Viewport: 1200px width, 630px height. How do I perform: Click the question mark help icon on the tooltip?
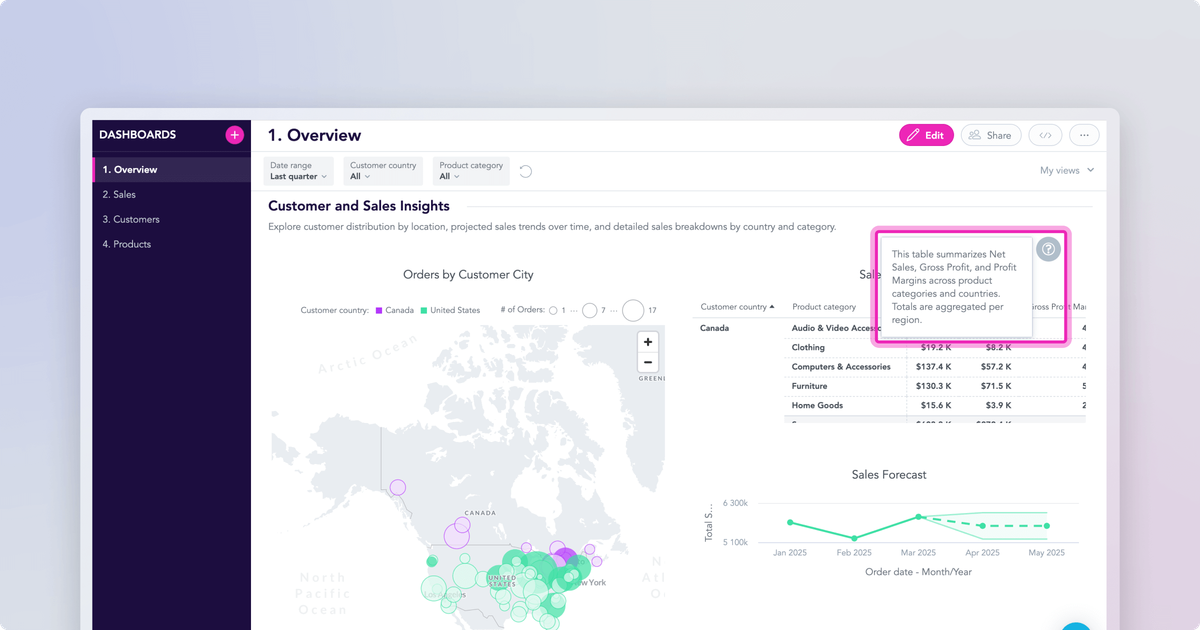coord(1048,248)
